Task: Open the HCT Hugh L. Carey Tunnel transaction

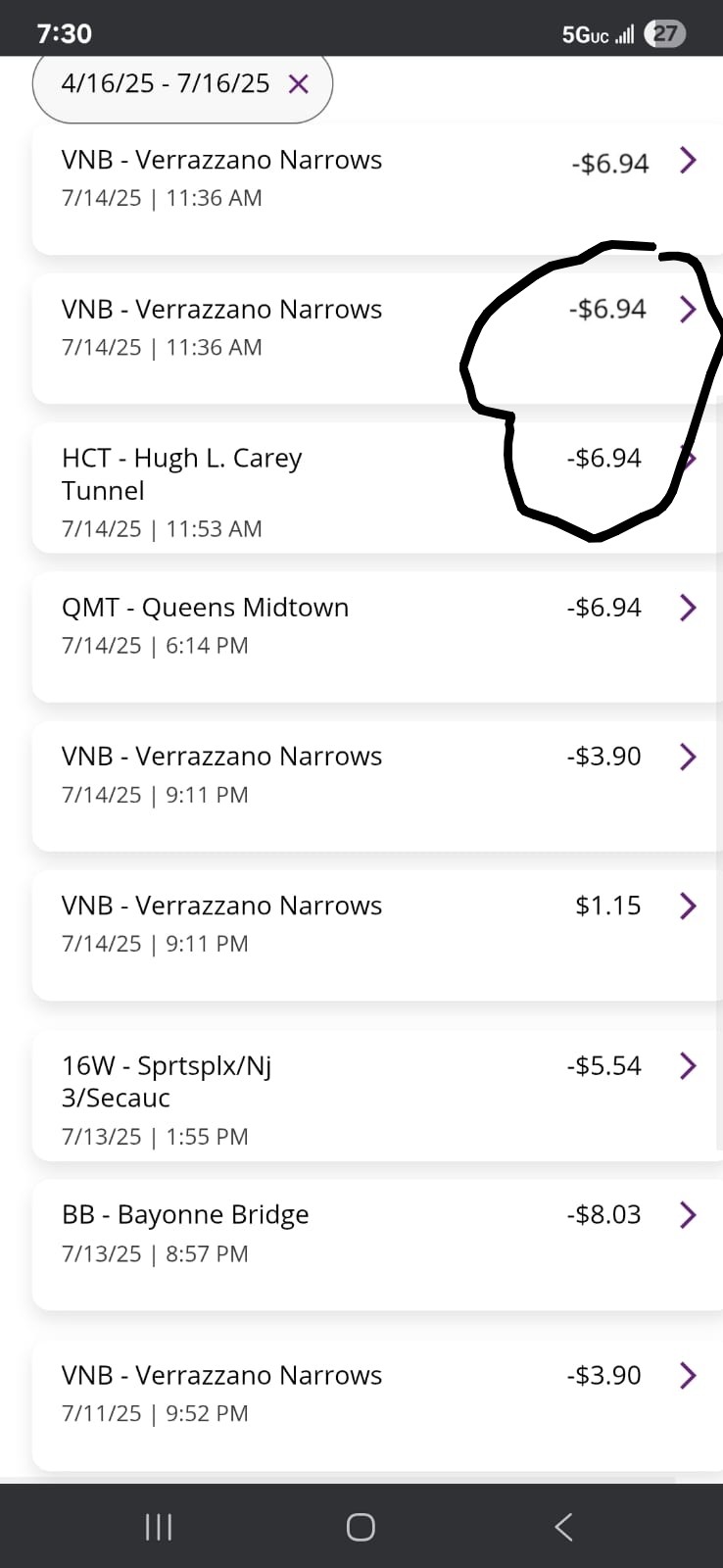Action: pos(182,474)
